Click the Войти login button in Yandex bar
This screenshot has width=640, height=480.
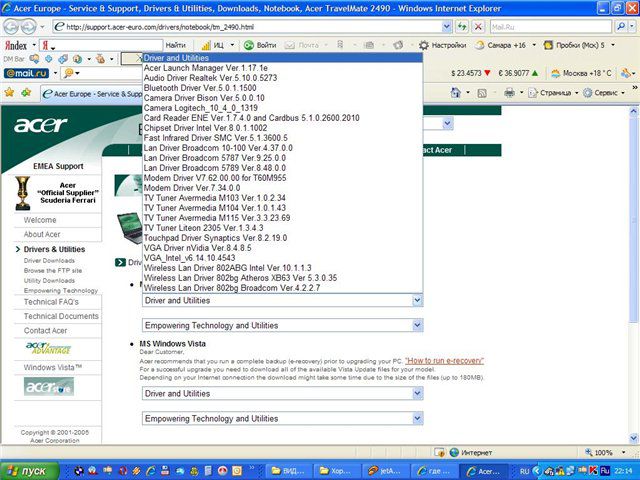click(x=260, y=45)
